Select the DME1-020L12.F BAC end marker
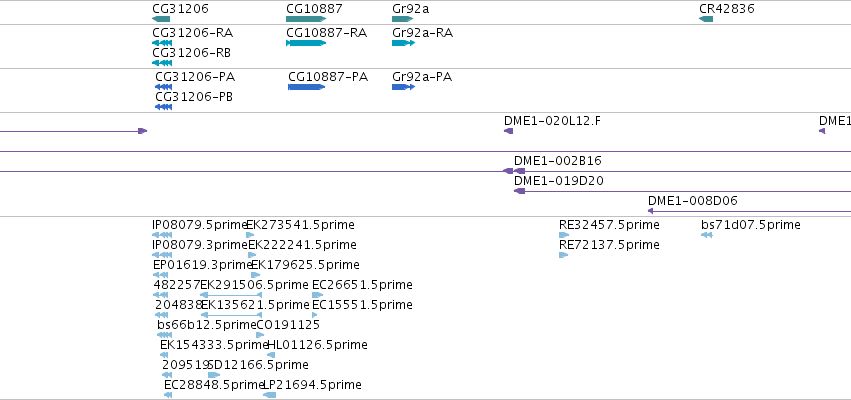The height and width of the screenshot is (400, 851). (509, 131)
